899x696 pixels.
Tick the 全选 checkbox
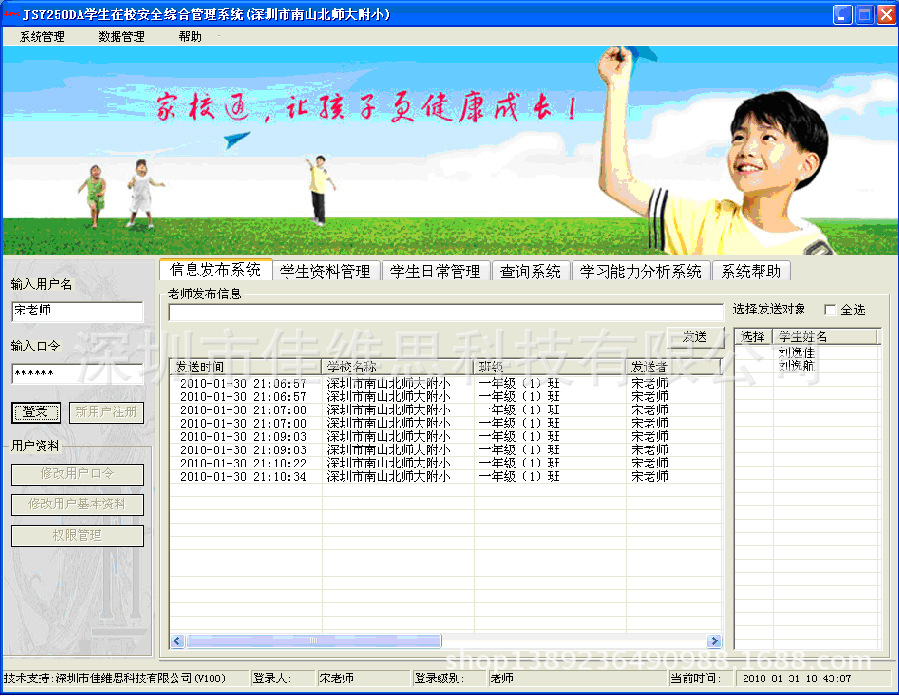pos(829,310)
